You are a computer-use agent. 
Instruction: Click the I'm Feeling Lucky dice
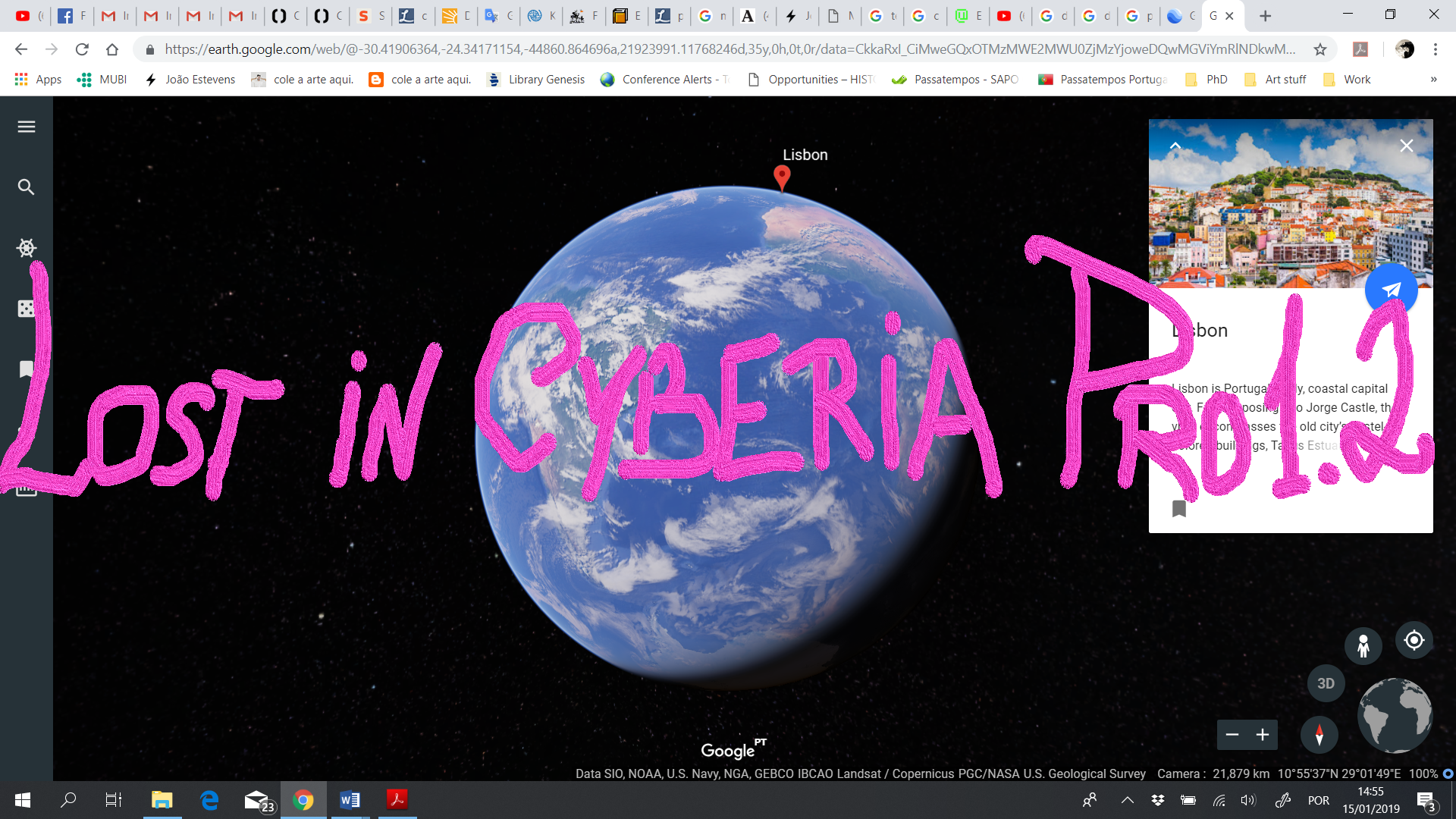(x=27, y=309)
